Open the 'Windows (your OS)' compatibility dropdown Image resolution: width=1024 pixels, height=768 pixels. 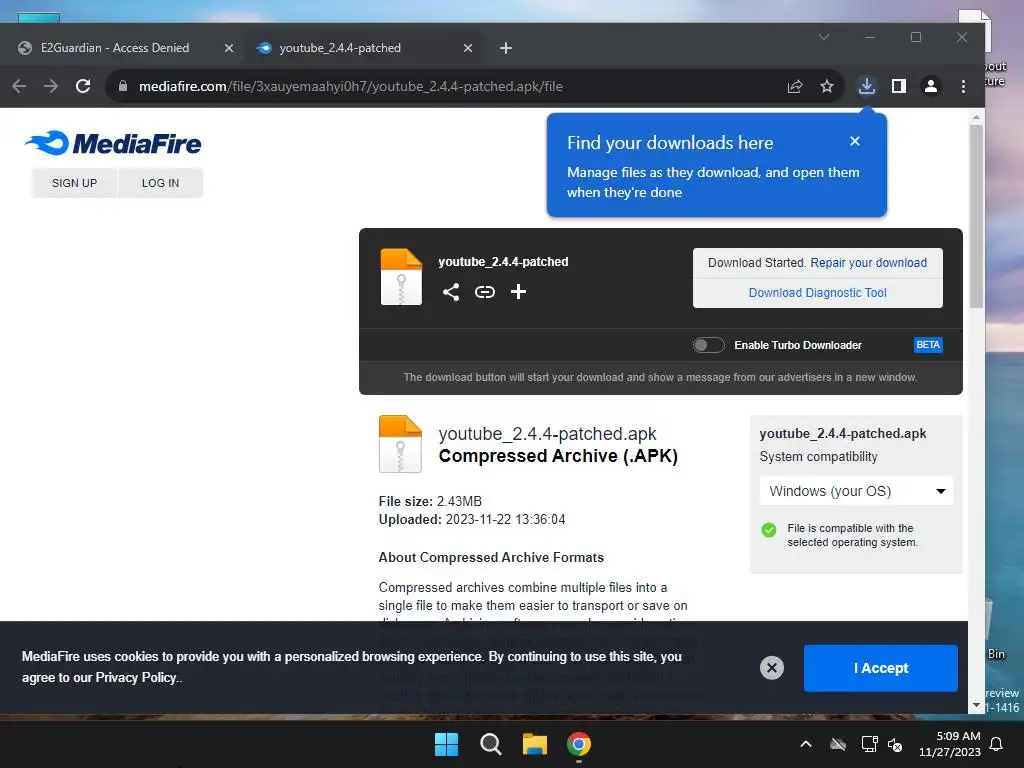(856, 491)
